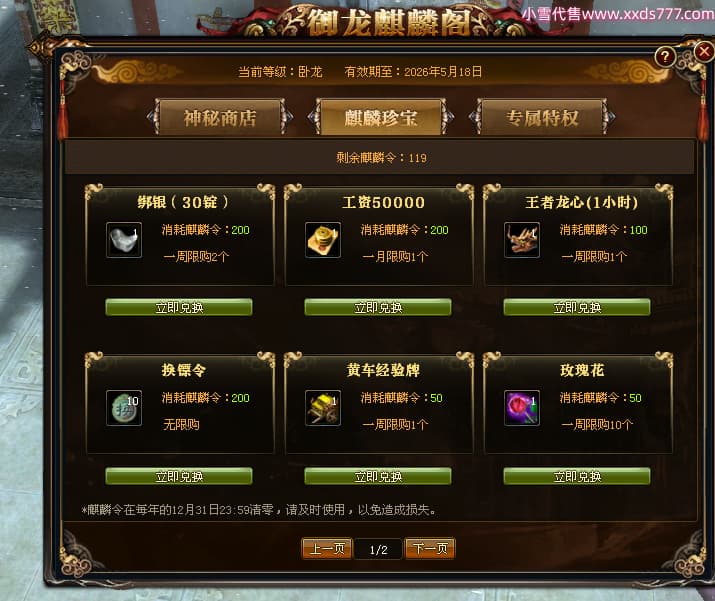Open help with the question mark icon
Screen dimensions: 715x601
tap(665, 57)
